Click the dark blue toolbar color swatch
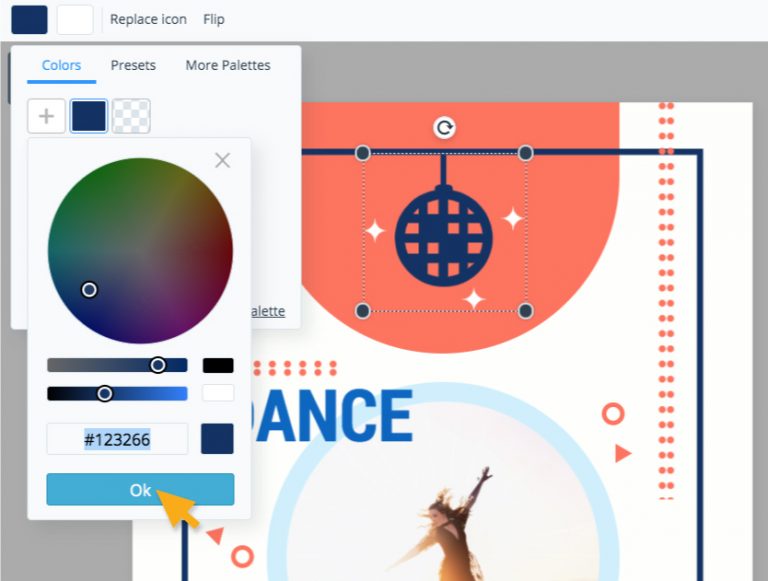Viewport: 768px width, 581px height. [29, 19]
